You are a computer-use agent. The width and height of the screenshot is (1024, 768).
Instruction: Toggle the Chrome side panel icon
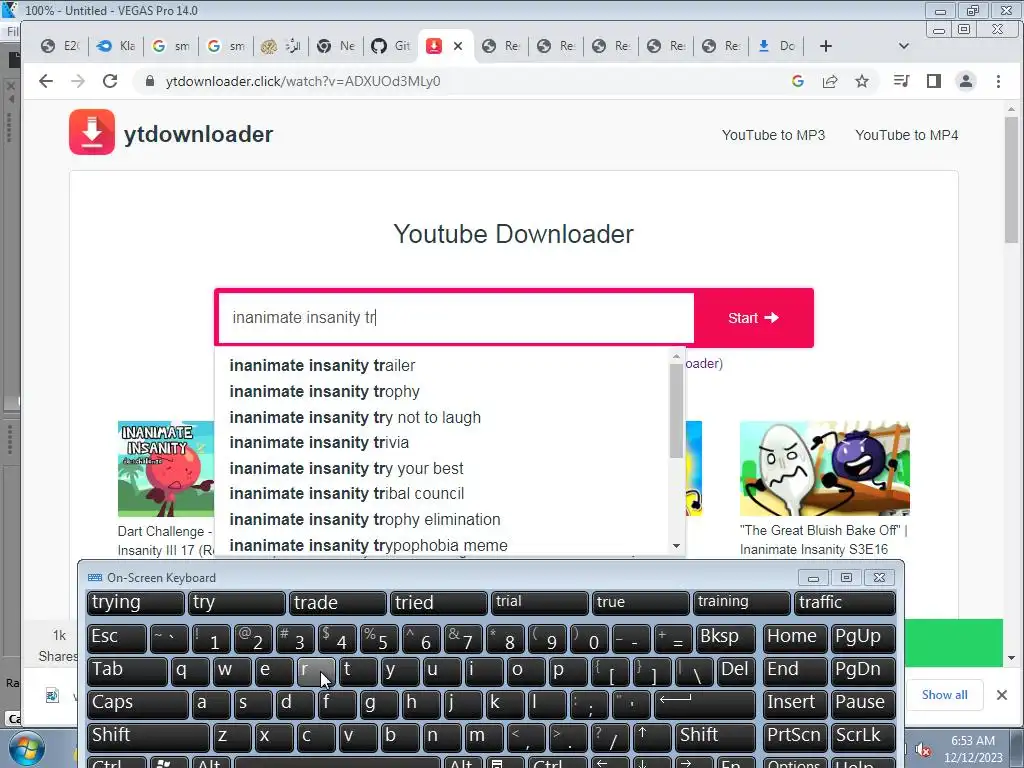pyautogui.click(x=934, y=81)
